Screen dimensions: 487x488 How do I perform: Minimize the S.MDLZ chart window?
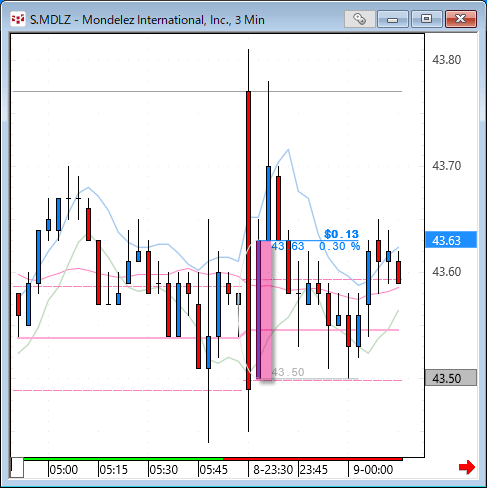pos(393,19)
